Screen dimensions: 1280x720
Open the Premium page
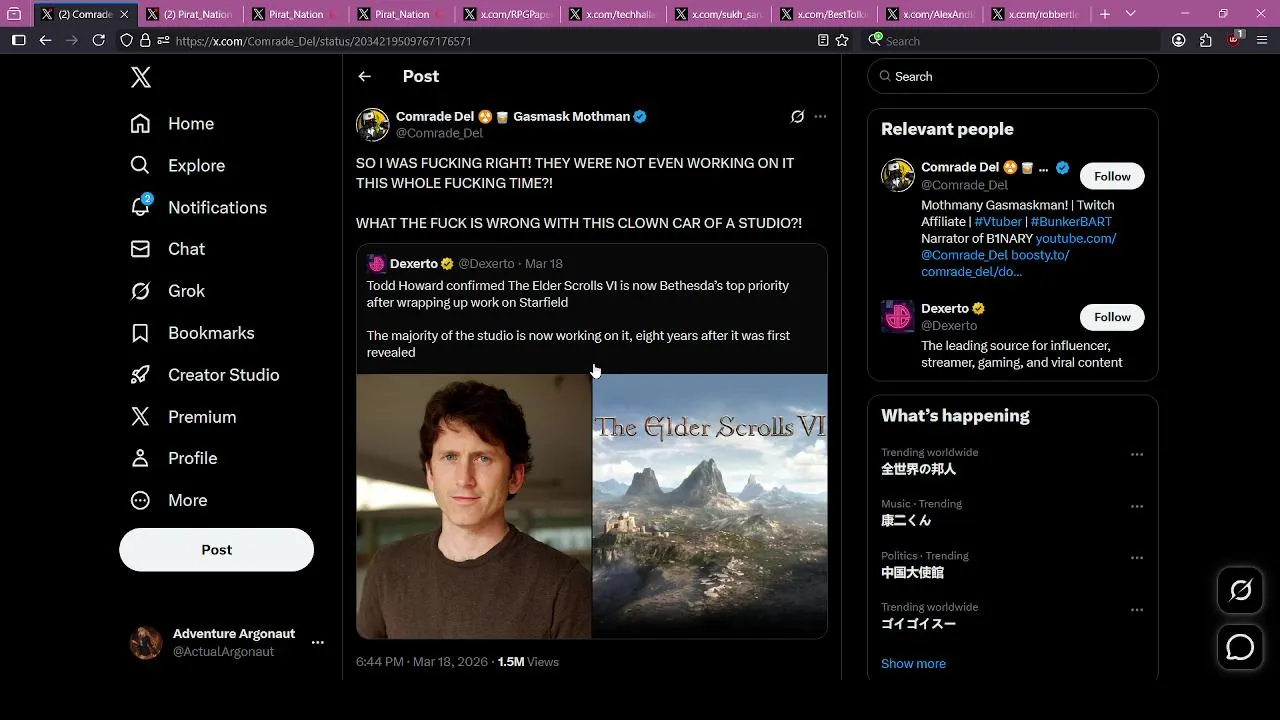coord(183,417)
